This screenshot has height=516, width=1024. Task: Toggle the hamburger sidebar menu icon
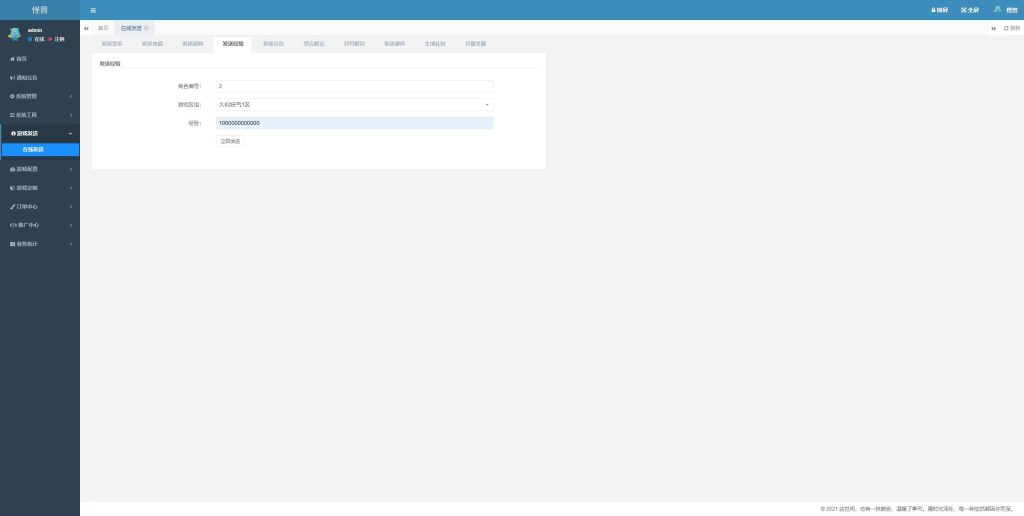[x=93, y=10]
